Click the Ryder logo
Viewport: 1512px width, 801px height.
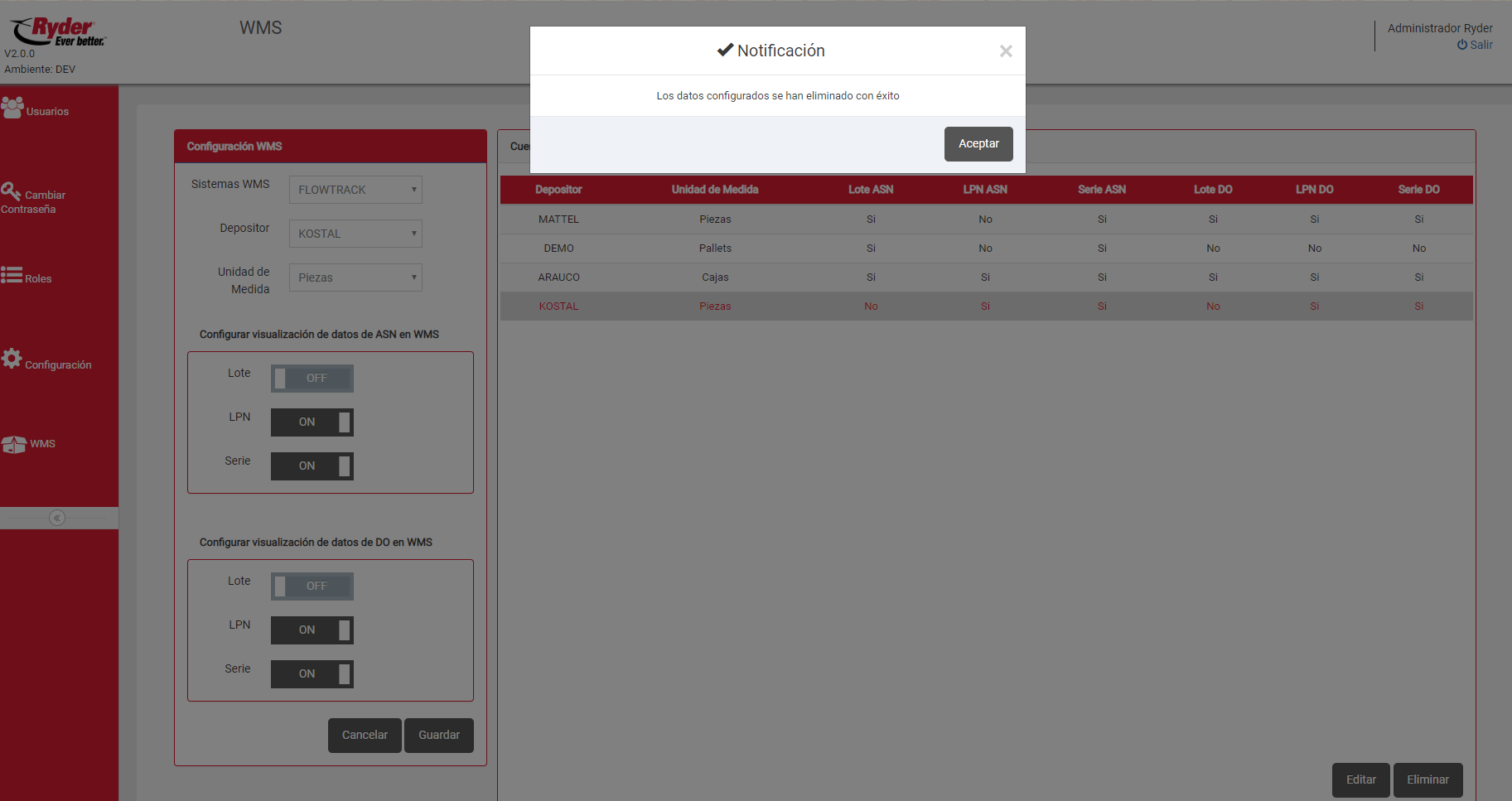tap(58, 31)
